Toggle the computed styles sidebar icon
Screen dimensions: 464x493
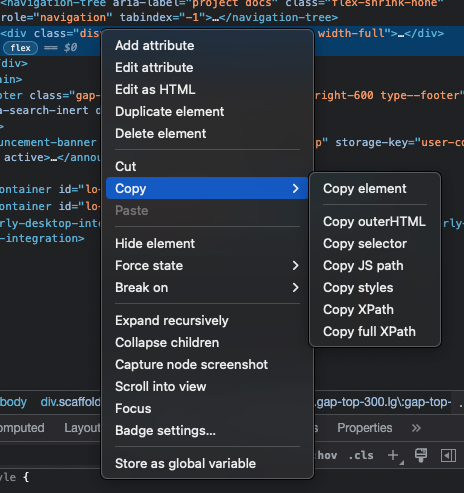(448, 455)
